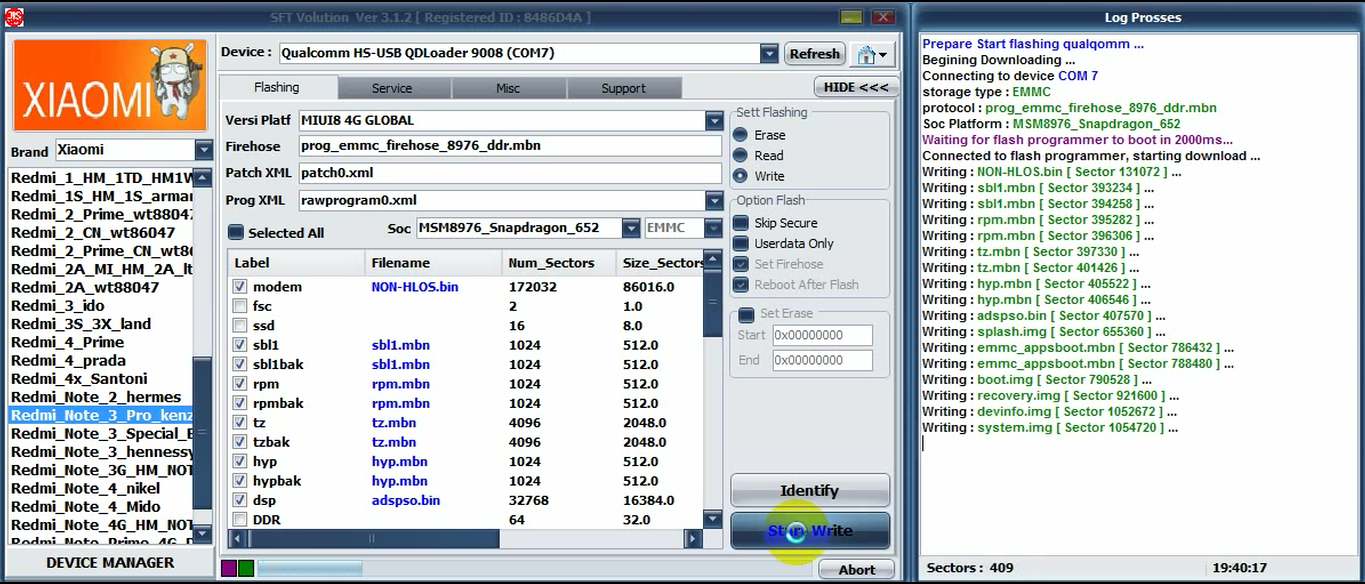Click the erase Start address field
This screenshot has width=1365, height=584.
click(x=822, y=335)
